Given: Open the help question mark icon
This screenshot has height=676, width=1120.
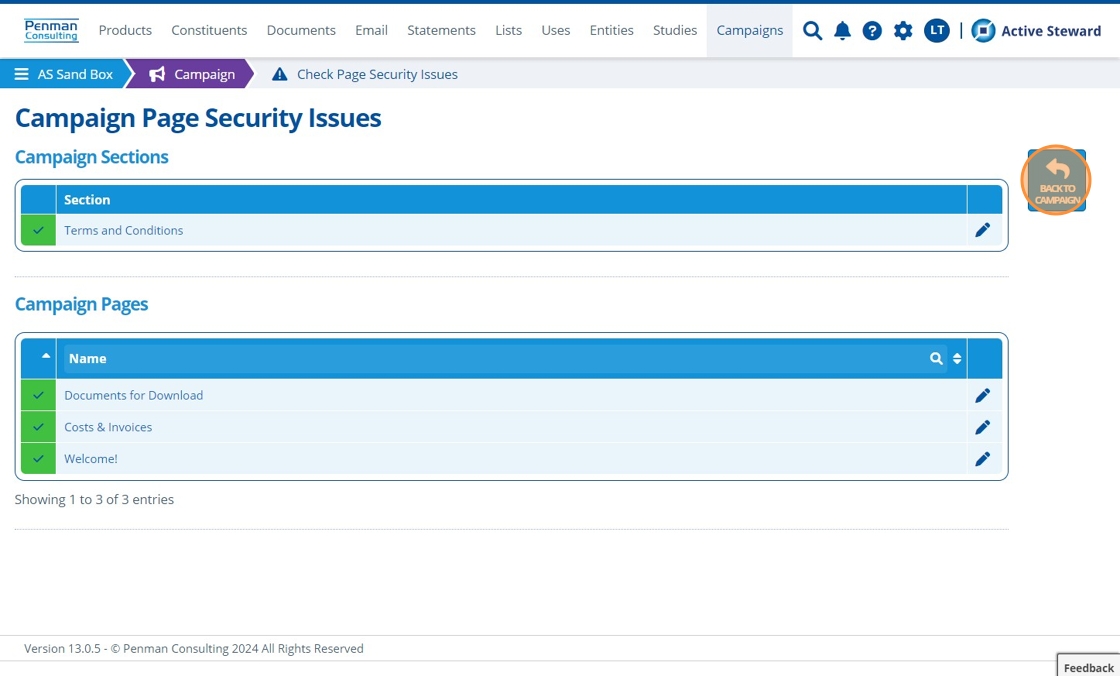Looking at the screenshot, I should pyautogui.click(x=872, y=31).
